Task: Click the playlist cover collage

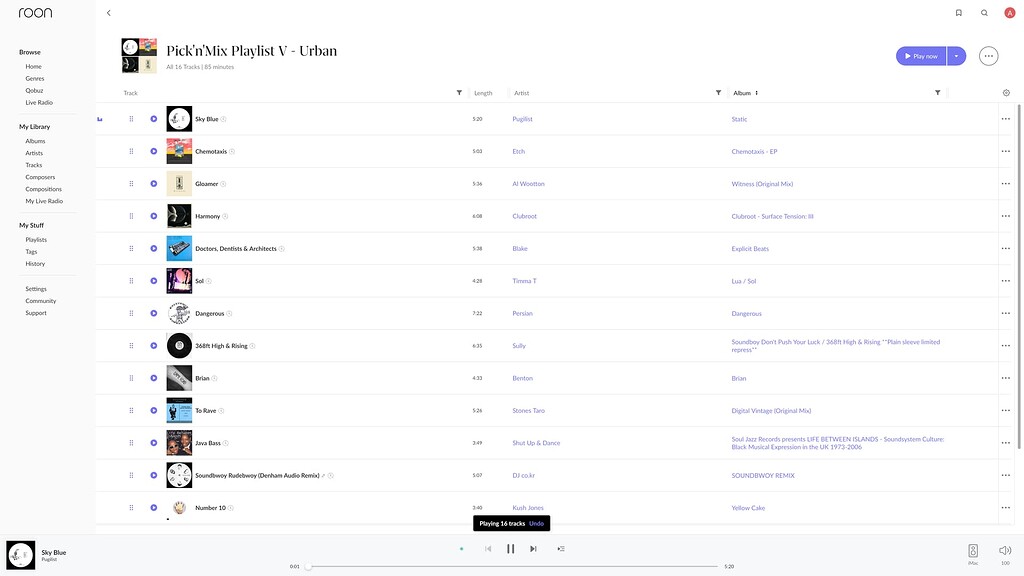Action: click(x=139, y=56)
